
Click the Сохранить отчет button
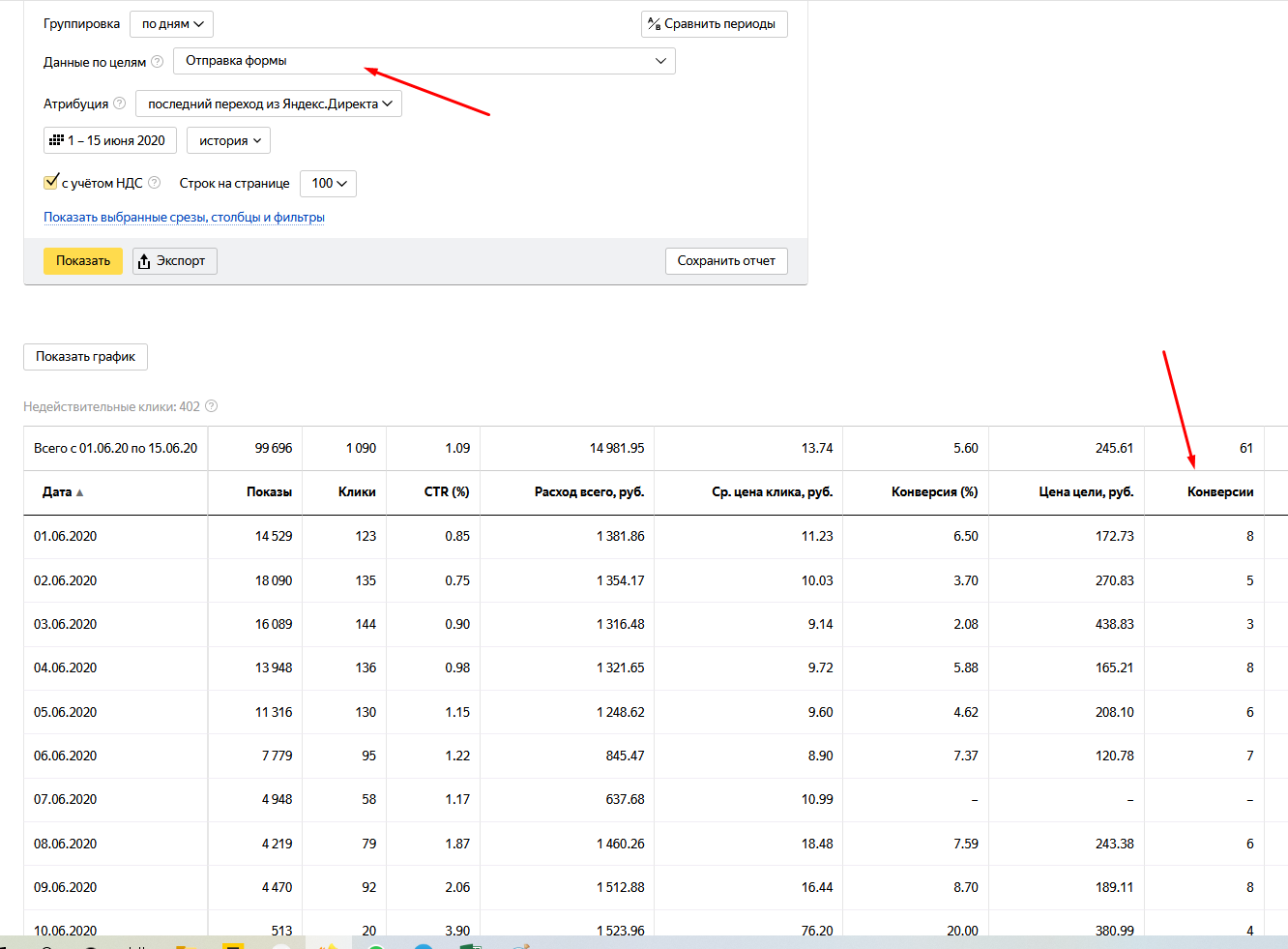726,260
